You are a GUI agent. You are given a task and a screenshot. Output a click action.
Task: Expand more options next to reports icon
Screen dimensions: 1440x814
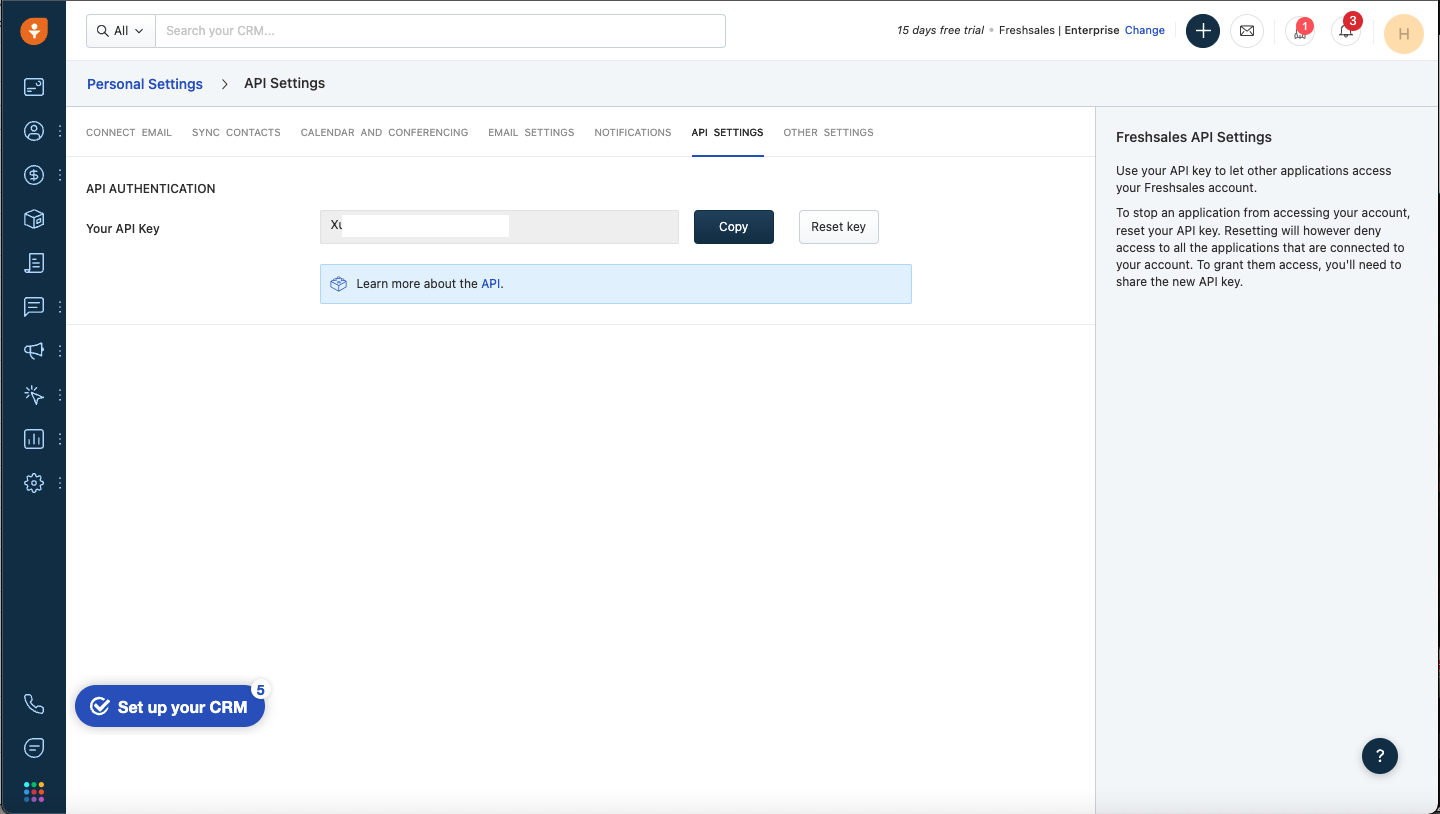tap(60, 439)
